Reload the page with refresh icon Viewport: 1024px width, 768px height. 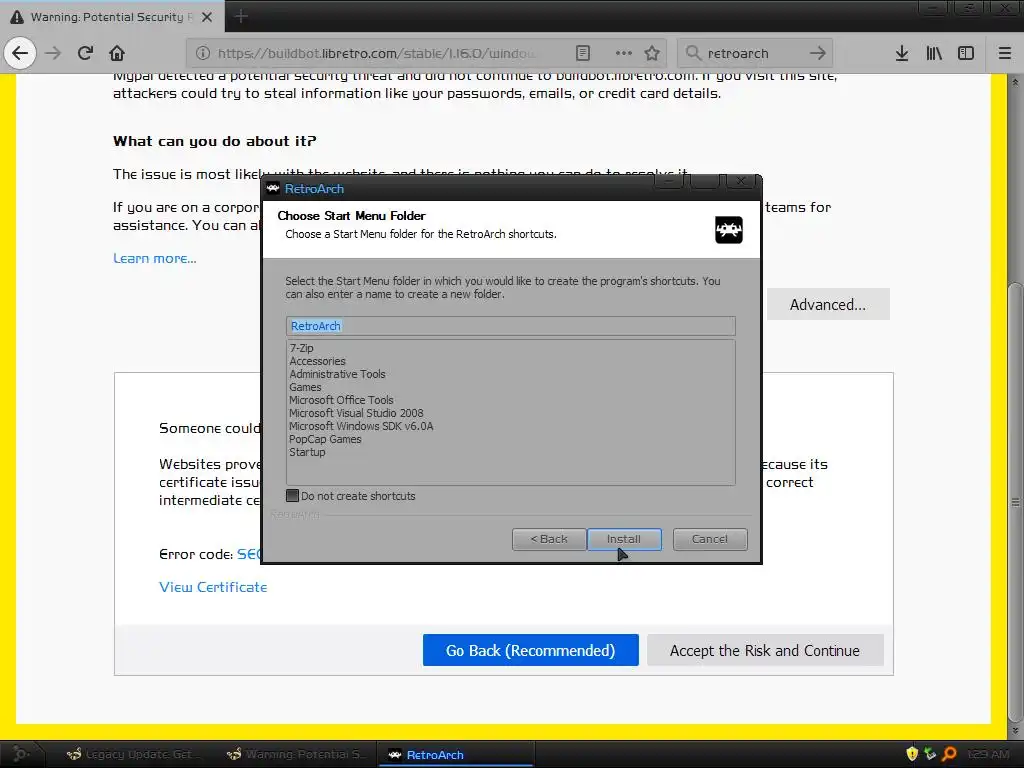tap(85, 53)
